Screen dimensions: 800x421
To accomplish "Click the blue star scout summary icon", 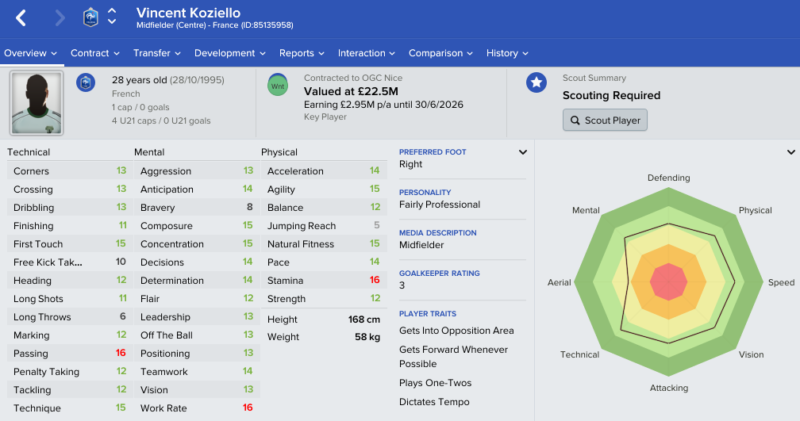I will click(536, 82).
